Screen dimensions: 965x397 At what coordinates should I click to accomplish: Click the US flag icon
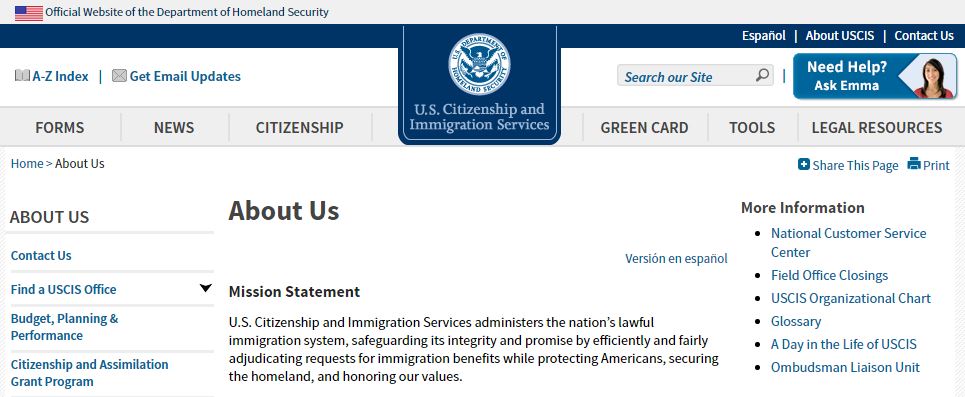(x=29, y=12)
